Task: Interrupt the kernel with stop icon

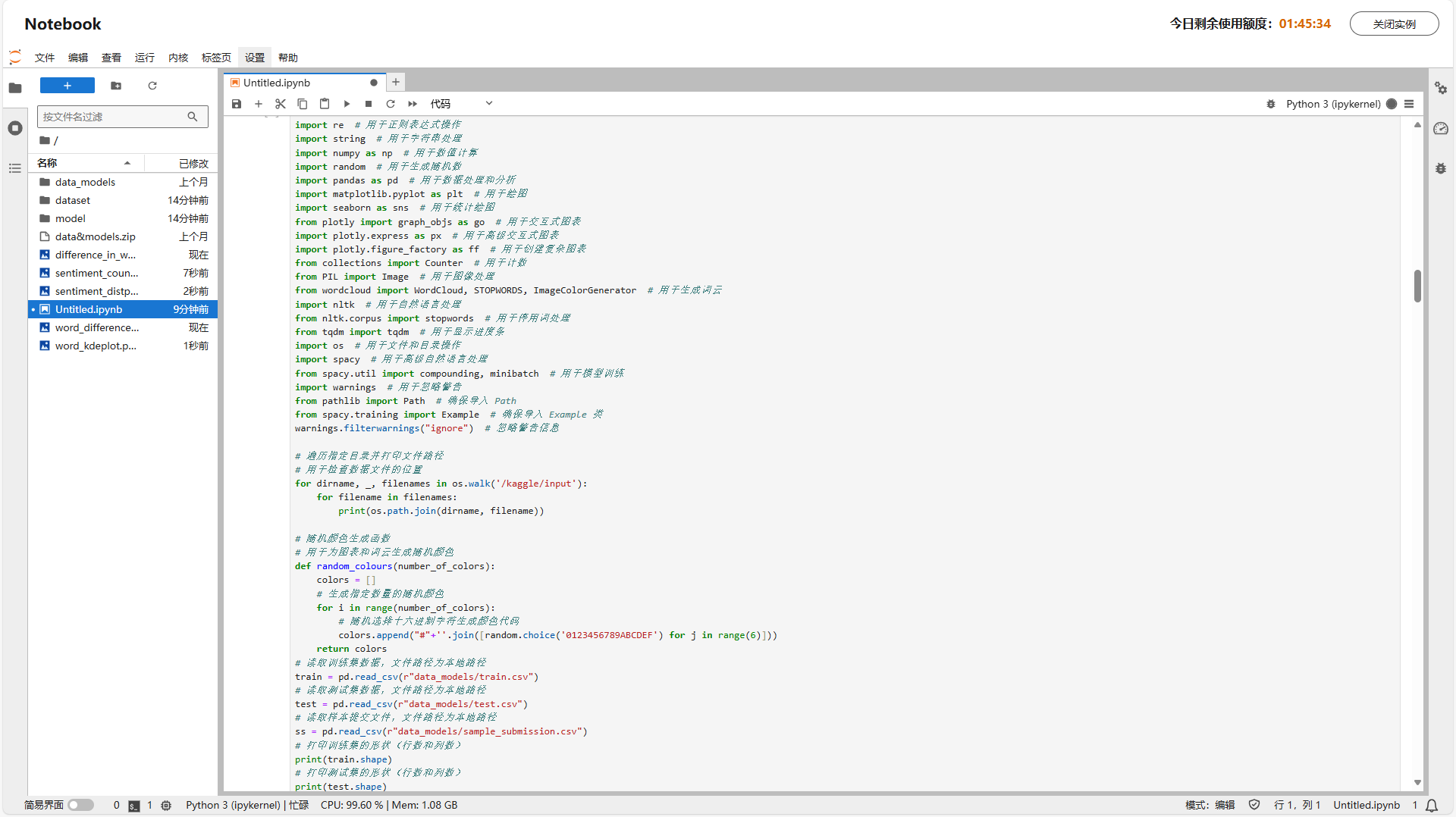Action: coord(369,104)
